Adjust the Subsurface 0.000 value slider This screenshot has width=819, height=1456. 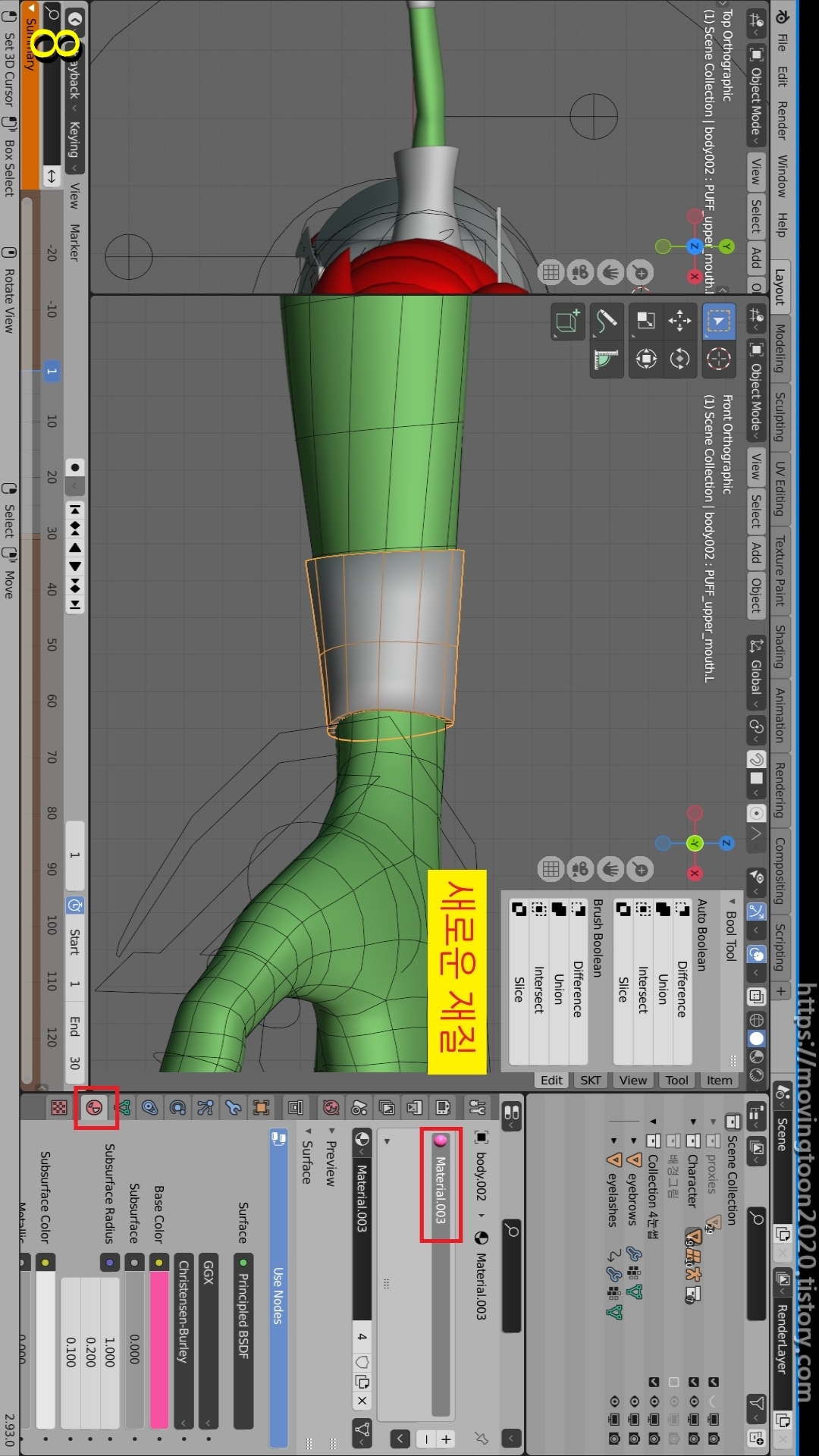134,1350
